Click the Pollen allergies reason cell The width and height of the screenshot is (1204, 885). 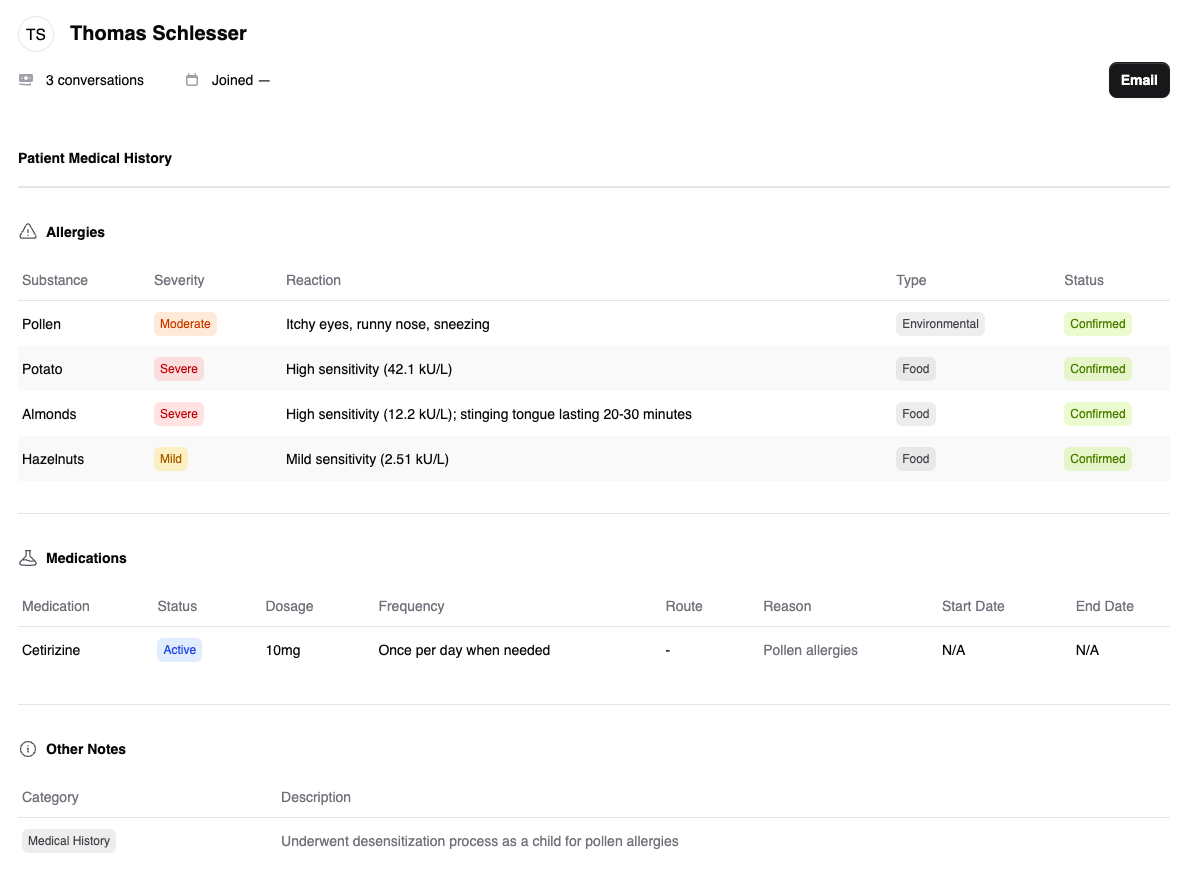click(810, 650)
